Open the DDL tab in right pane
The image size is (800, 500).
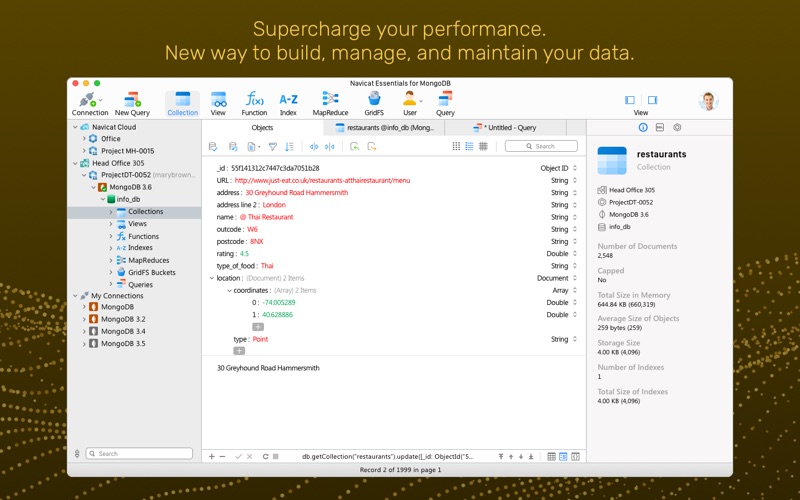pos(660,128)
